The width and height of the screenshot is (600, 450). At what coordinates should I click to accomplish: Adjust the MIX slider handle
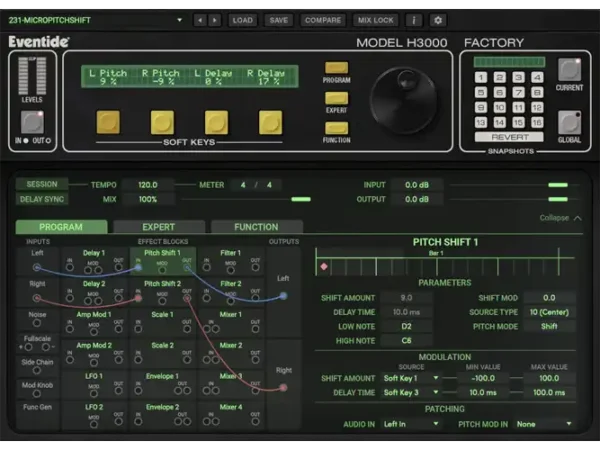tap(301, 199)
